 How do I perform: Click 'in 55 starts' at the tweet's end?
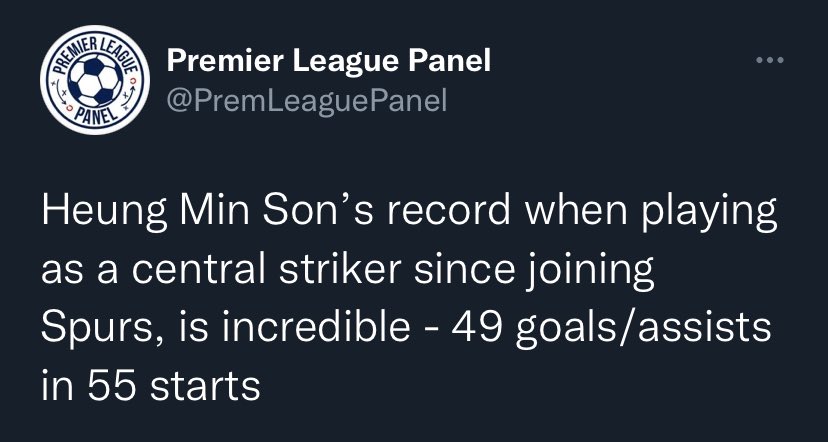[150, 386]
